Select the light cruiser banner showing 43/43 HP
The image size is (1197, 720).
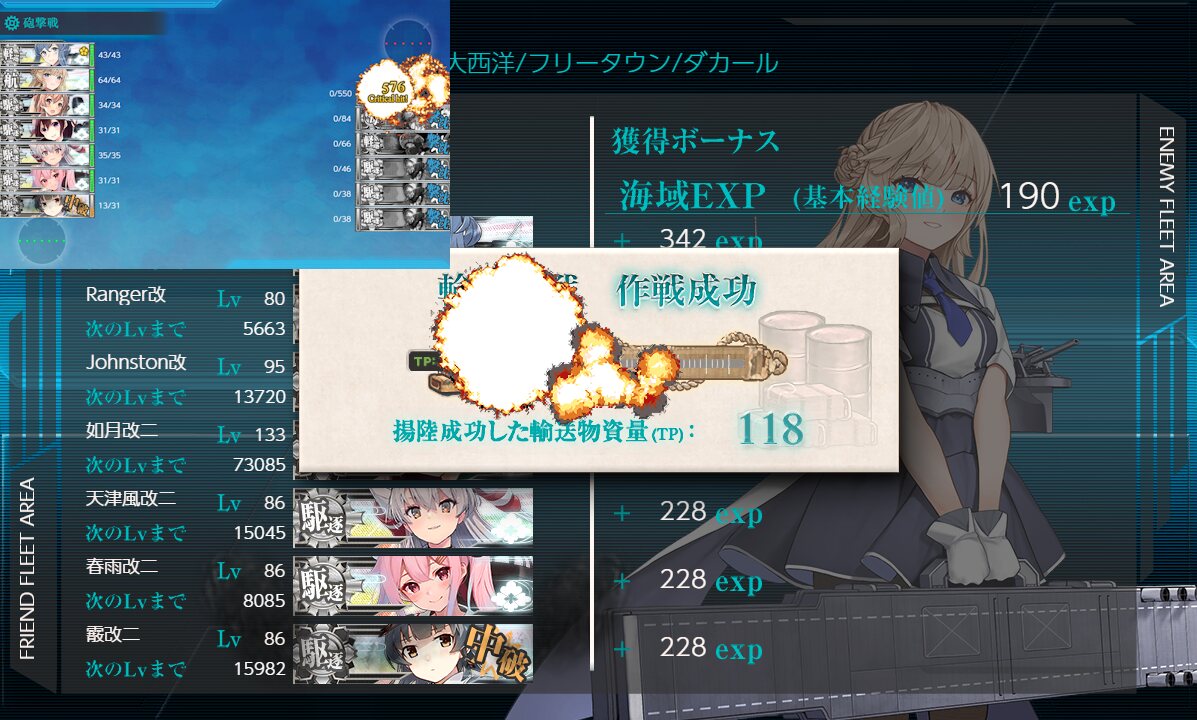click(47, 55)
